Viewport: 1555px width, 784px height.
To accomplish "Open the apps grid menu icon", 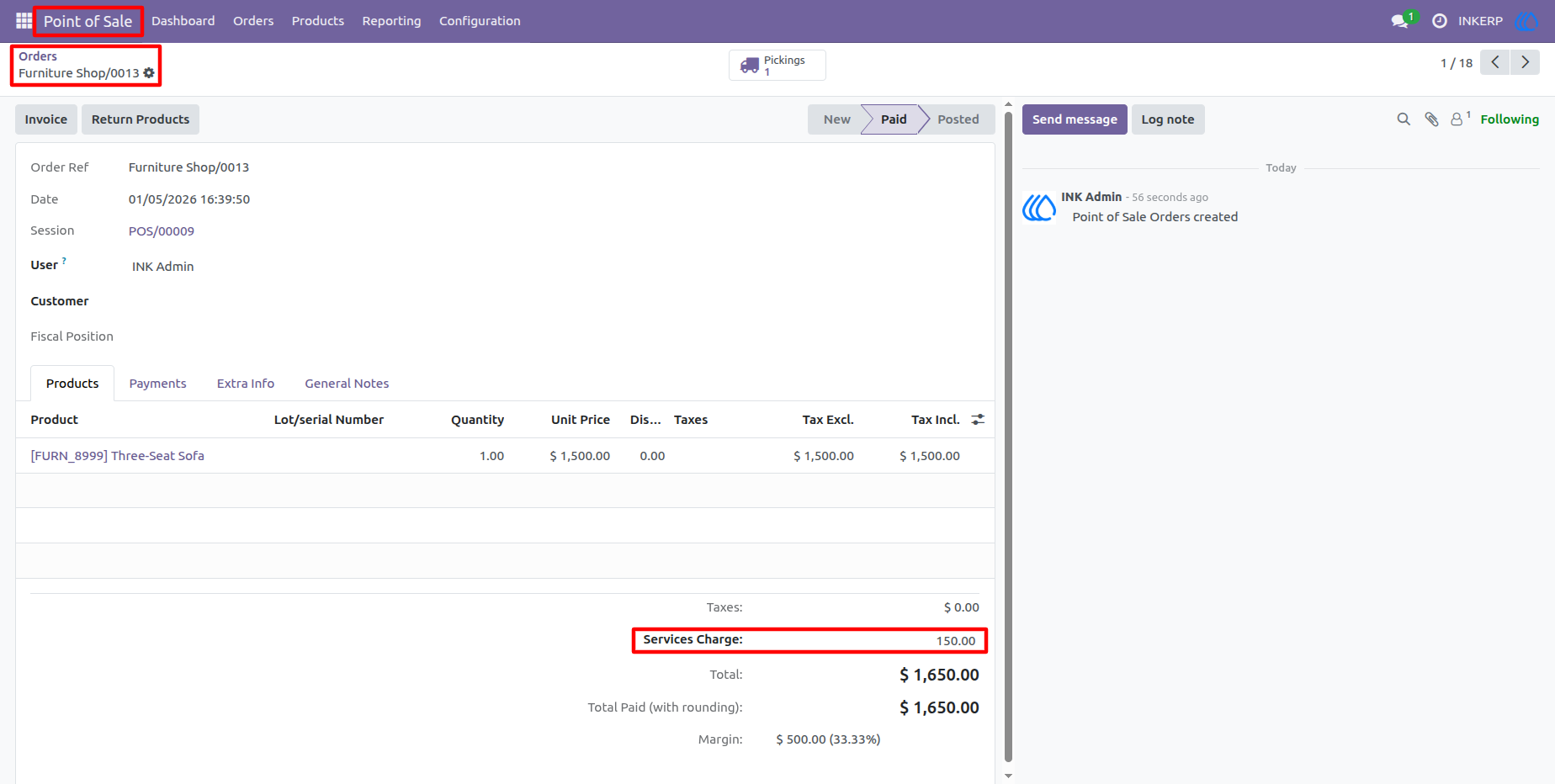I will pyautogui.click(x=24, y=20).
